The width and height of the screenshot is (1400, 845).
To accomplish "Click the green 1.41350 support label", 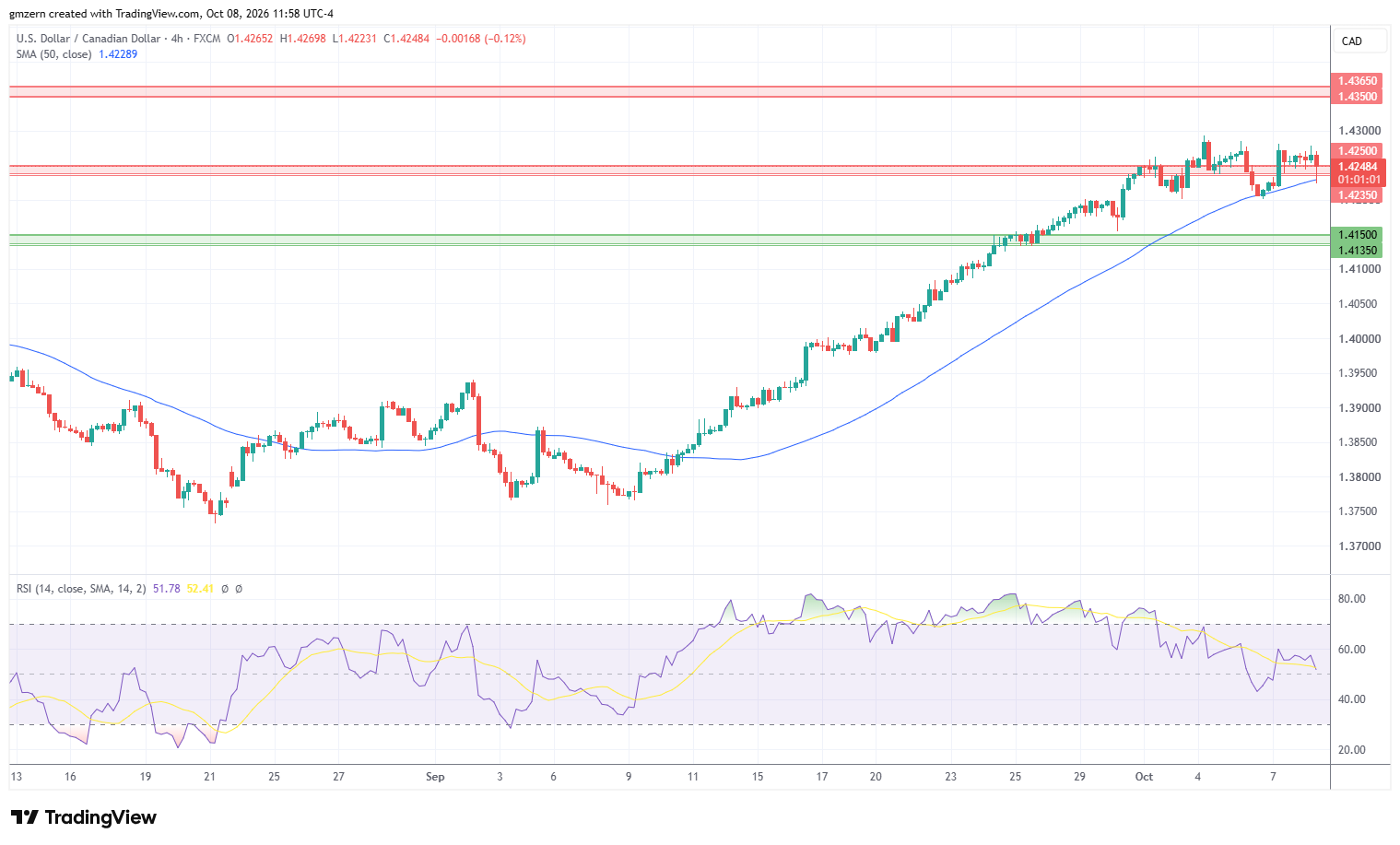I will click(1358, 251).
